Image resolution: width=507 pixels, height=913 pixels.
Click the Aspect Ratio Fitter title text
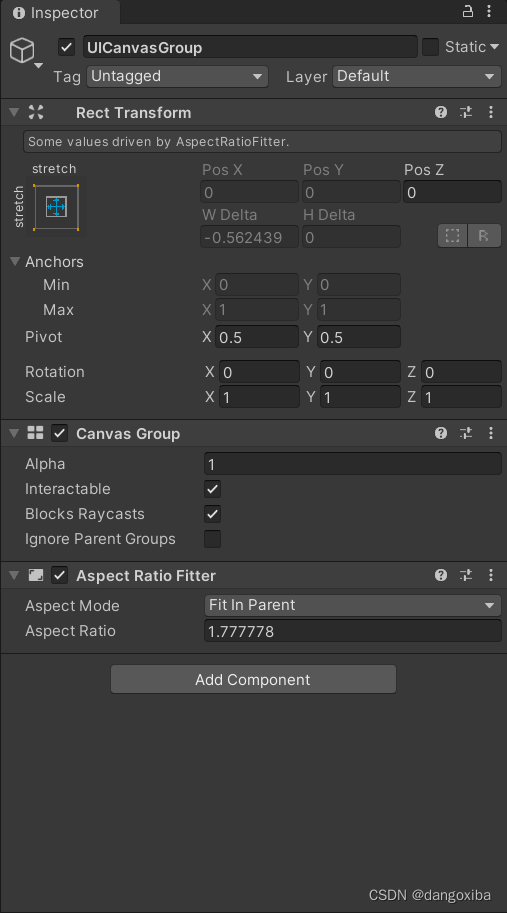pyautogui.click(x=146, y=576)
